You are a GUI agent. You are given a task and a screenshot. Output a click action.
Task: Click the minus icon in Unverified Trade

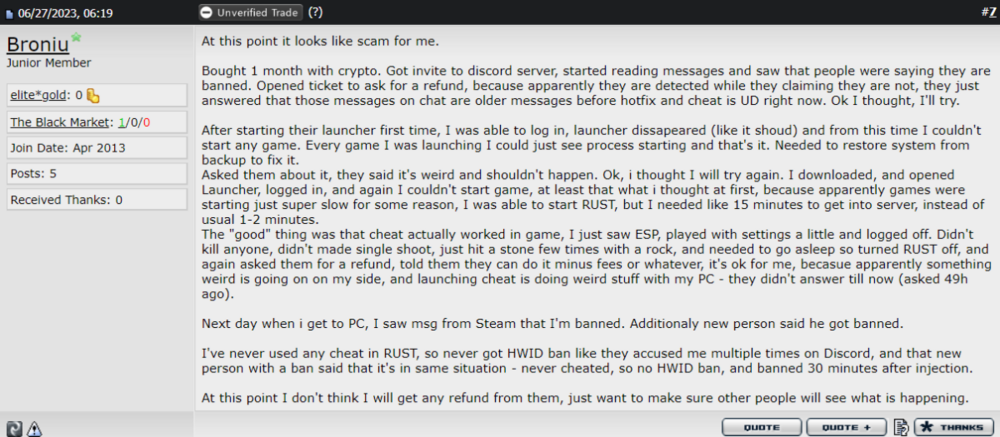206,13
